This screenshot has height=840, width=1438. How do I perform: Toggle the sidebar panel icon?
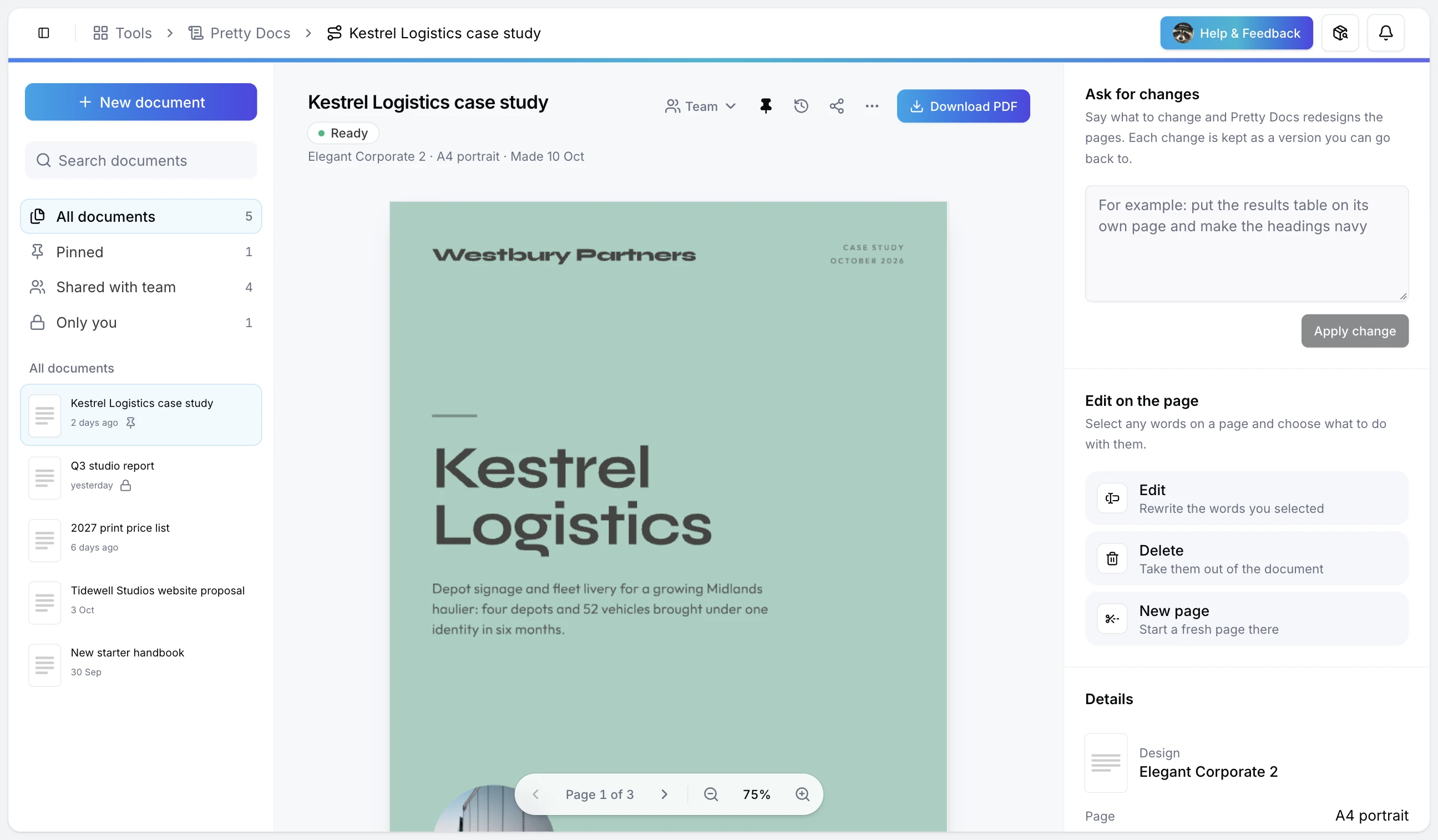(43, 33)
